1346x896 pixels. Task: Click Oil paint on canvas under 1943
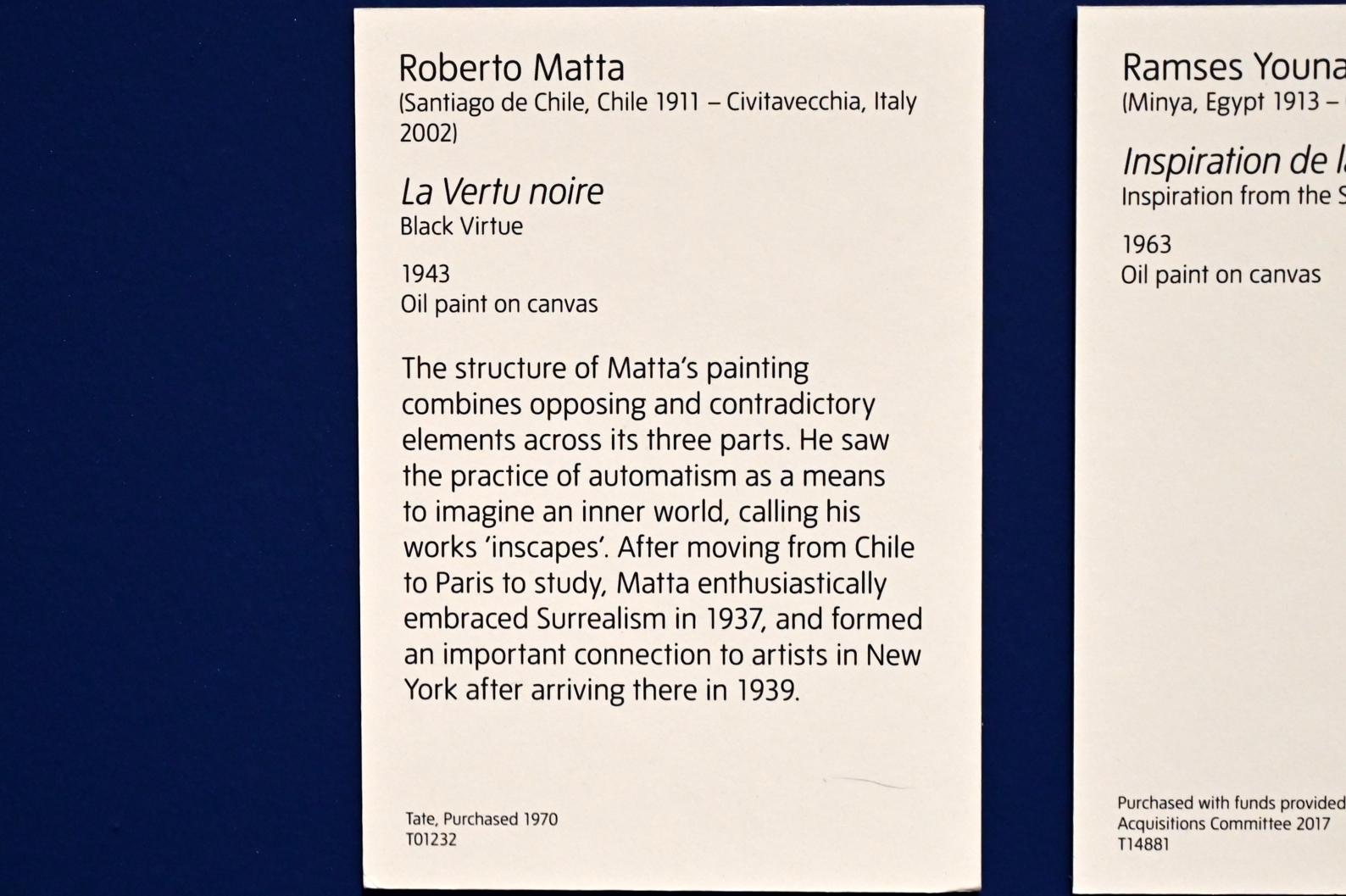click(498, 304)
